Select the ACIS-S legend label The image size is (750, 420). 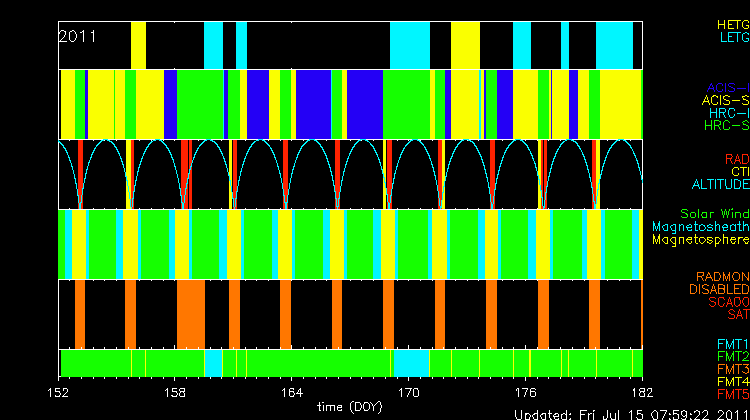(725, 100)
